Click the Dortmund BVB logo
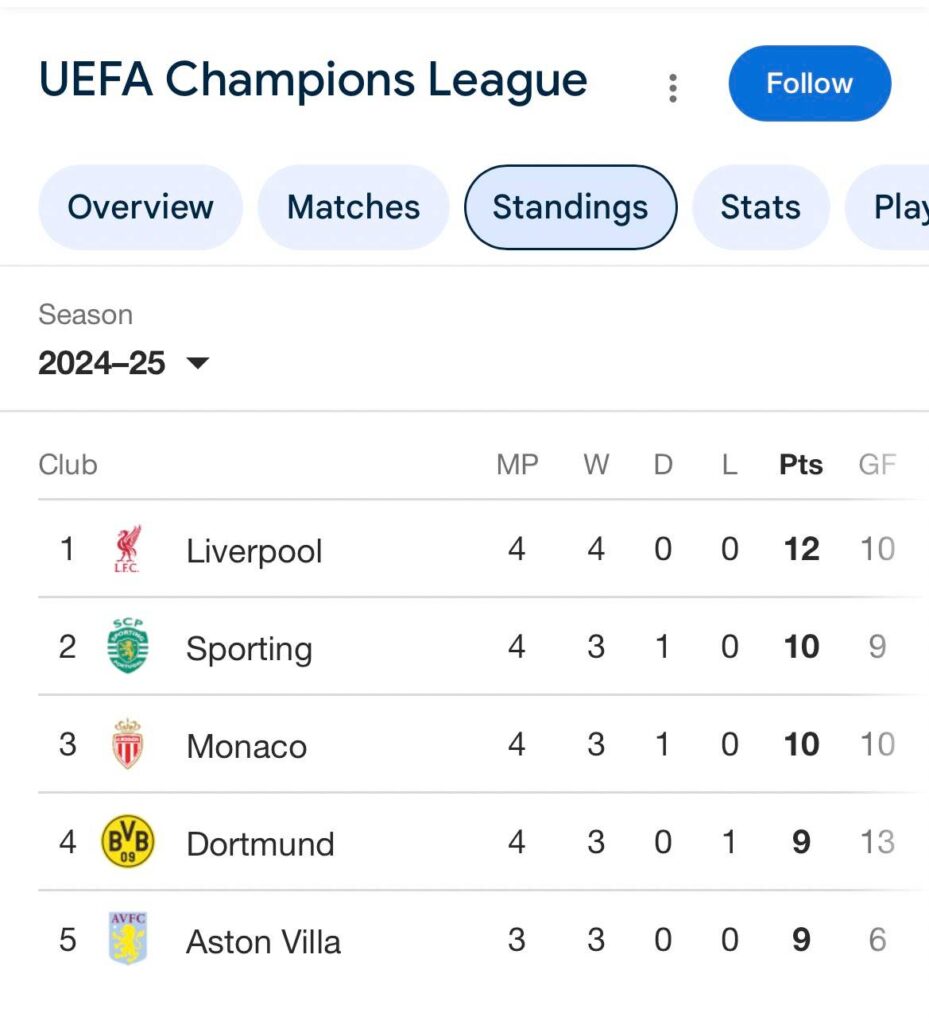This screenshot has height=1024, width=929. [128, 841]
